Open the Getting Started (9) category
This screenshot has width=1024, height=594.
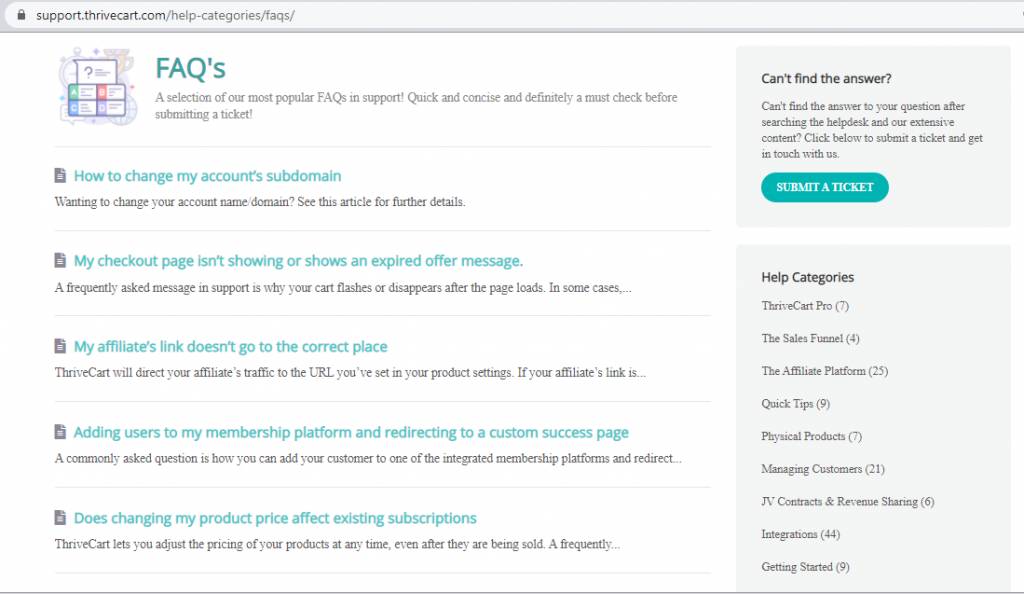pos(805,567)
